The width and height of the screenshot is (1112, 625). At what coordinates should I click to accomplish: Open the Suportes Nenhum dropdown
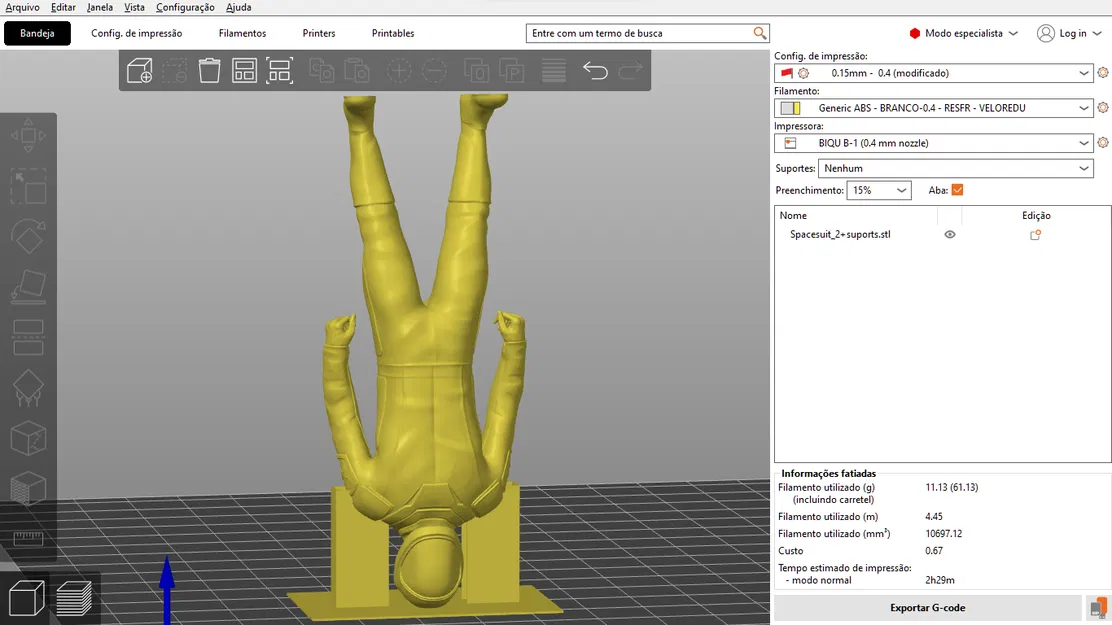point(955,168)
